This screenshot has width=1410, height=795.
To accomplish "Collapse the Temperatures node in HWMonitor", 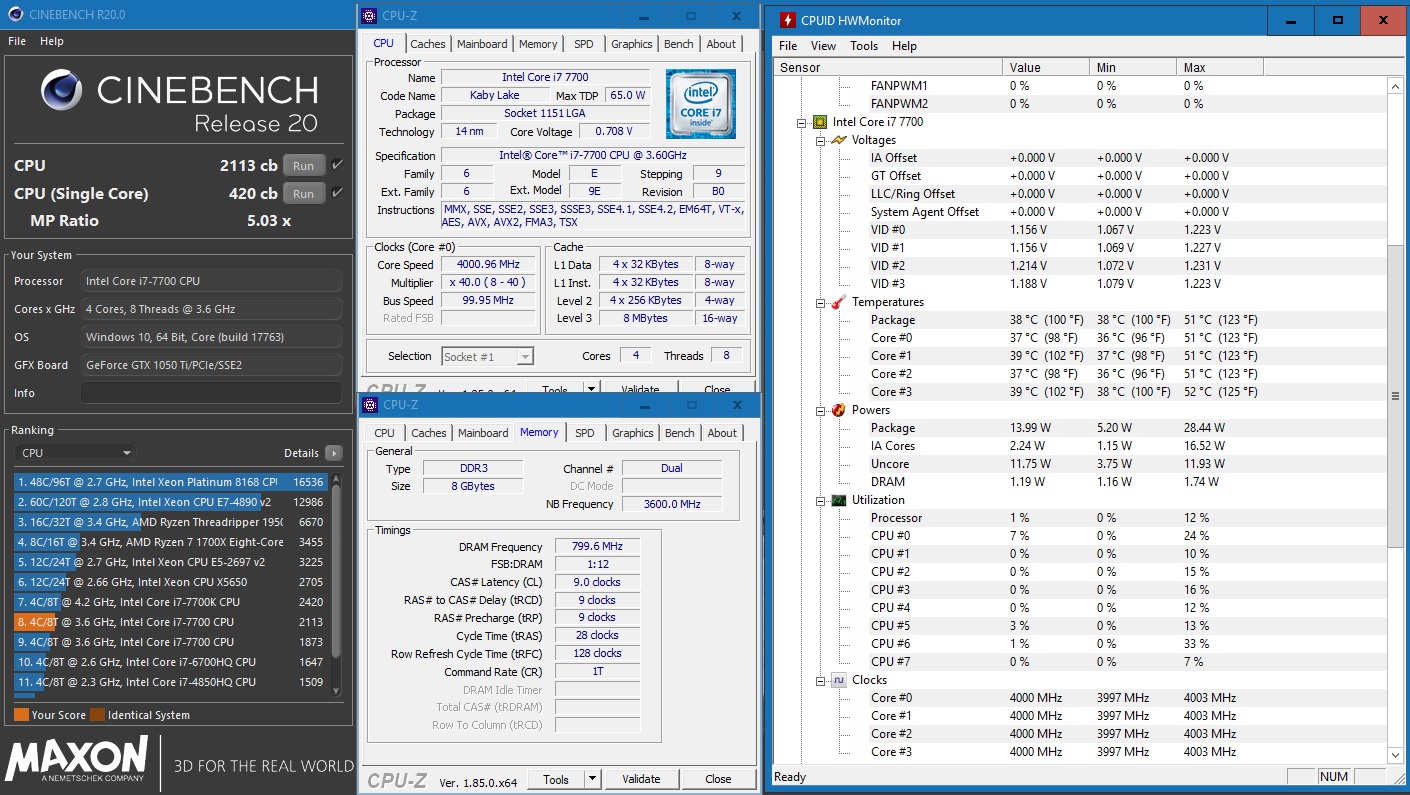I will [820, 303].
